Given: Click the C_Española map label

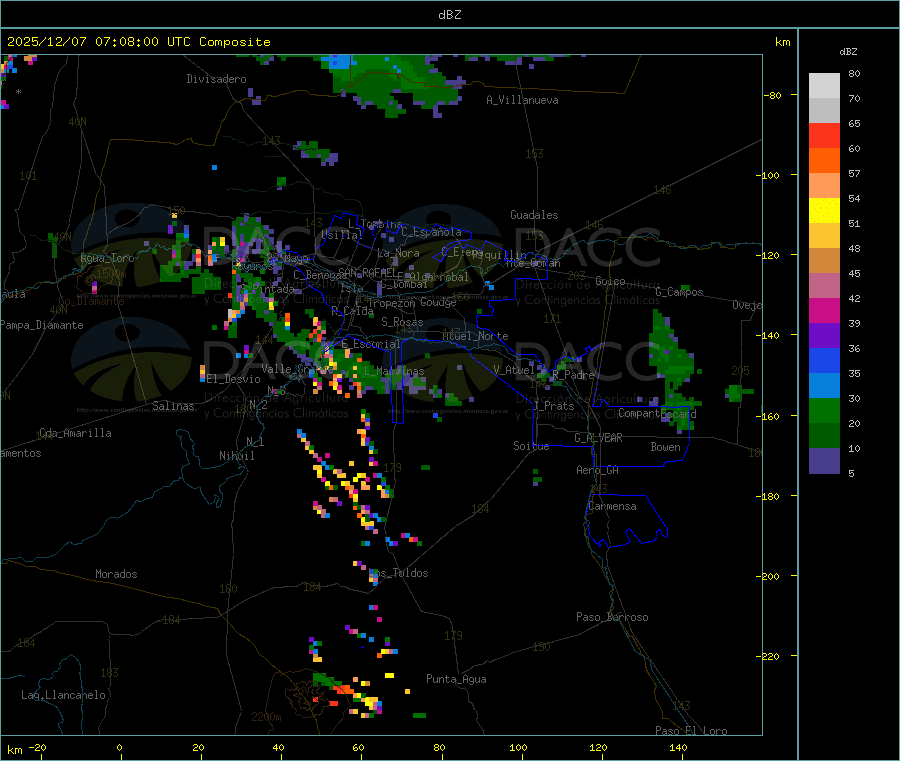Looking at the screenshot, I should pyautogui.click(x=432, y=232).
